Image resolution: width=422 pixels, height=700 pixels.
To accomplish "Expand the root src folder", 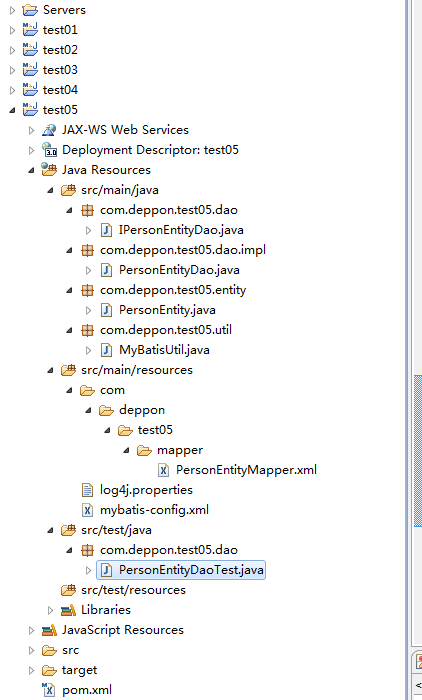I will click(x=31, y=650).
